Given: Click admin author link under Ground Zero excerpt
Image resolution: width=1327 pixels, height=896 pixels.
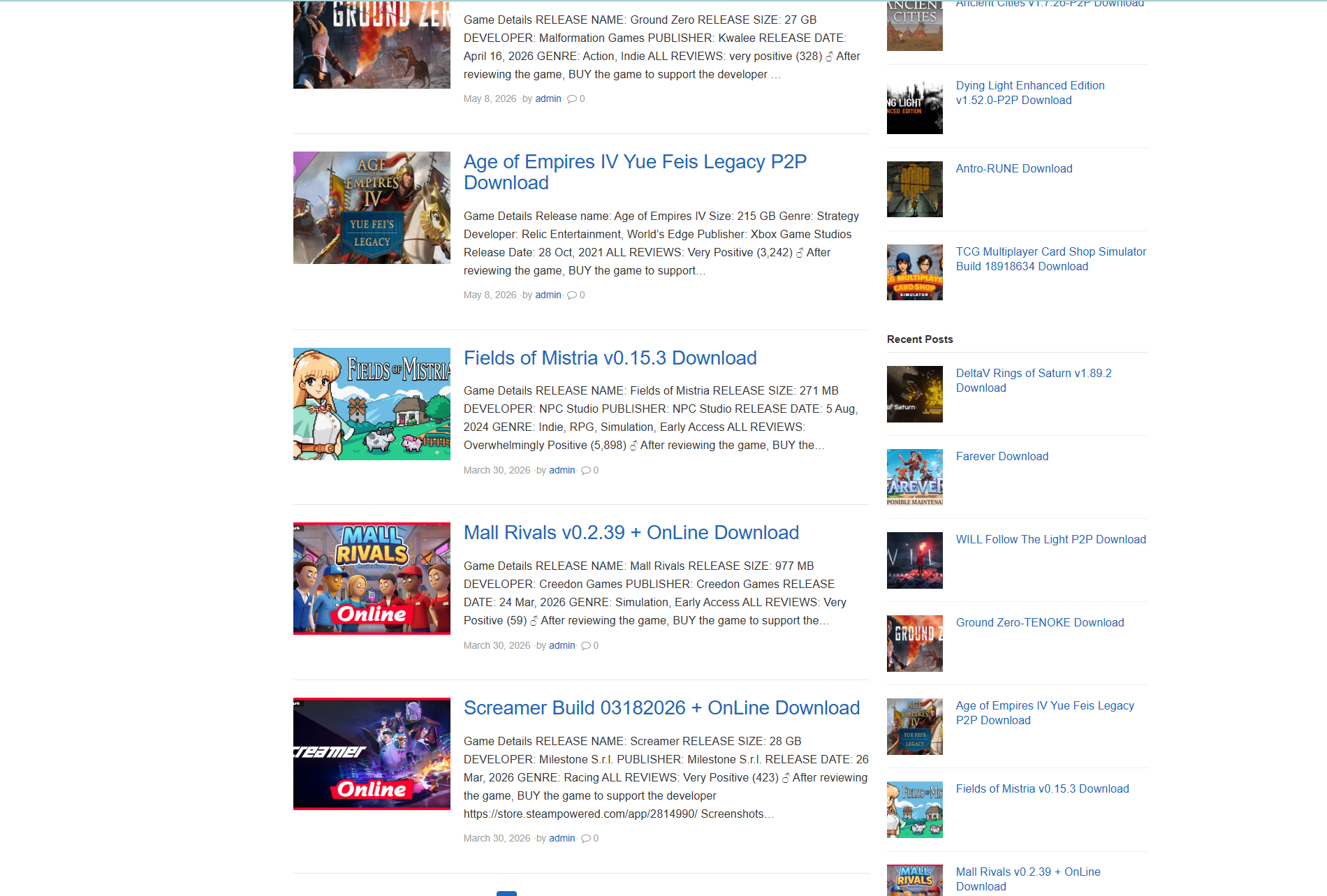Looking at the screenshot, I should coord(548,99).
